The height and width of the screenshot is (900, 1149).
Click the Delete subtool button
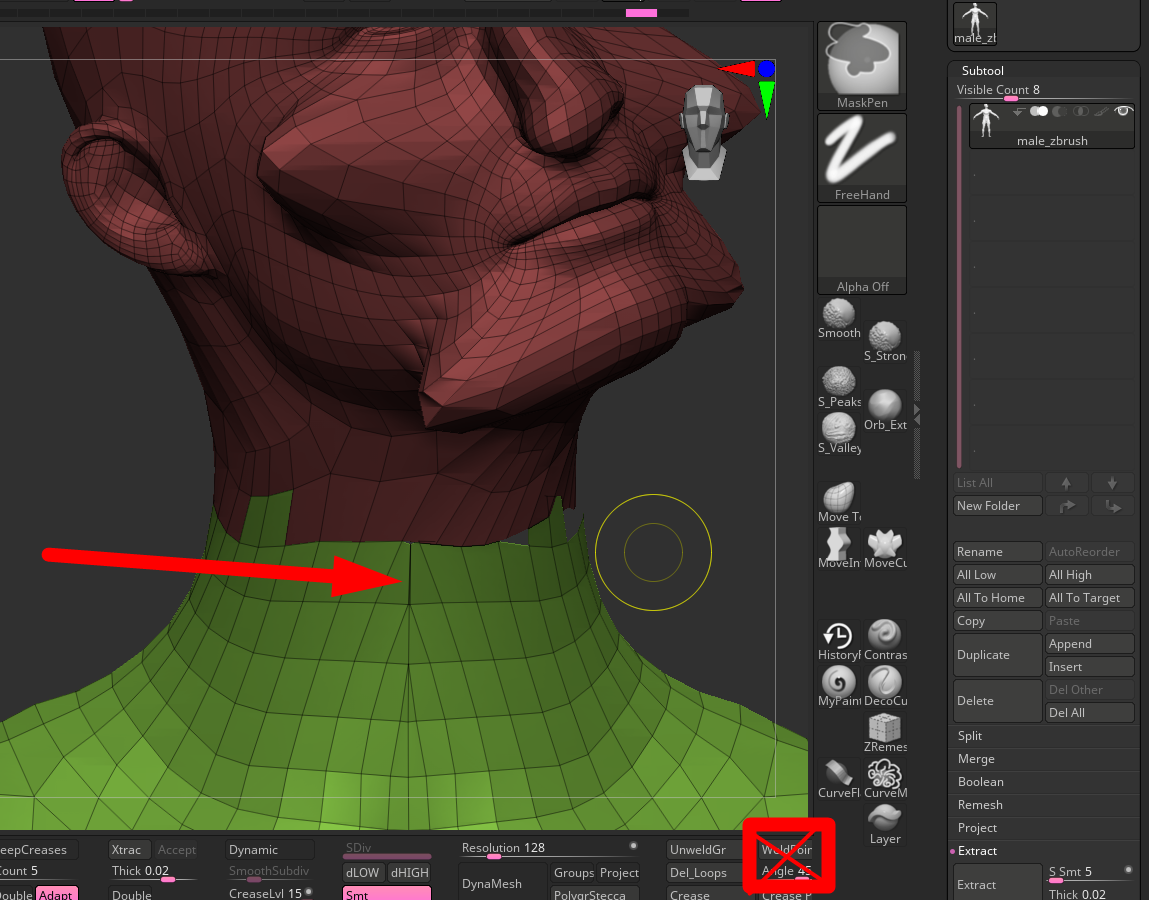click(x=997, y=701)
